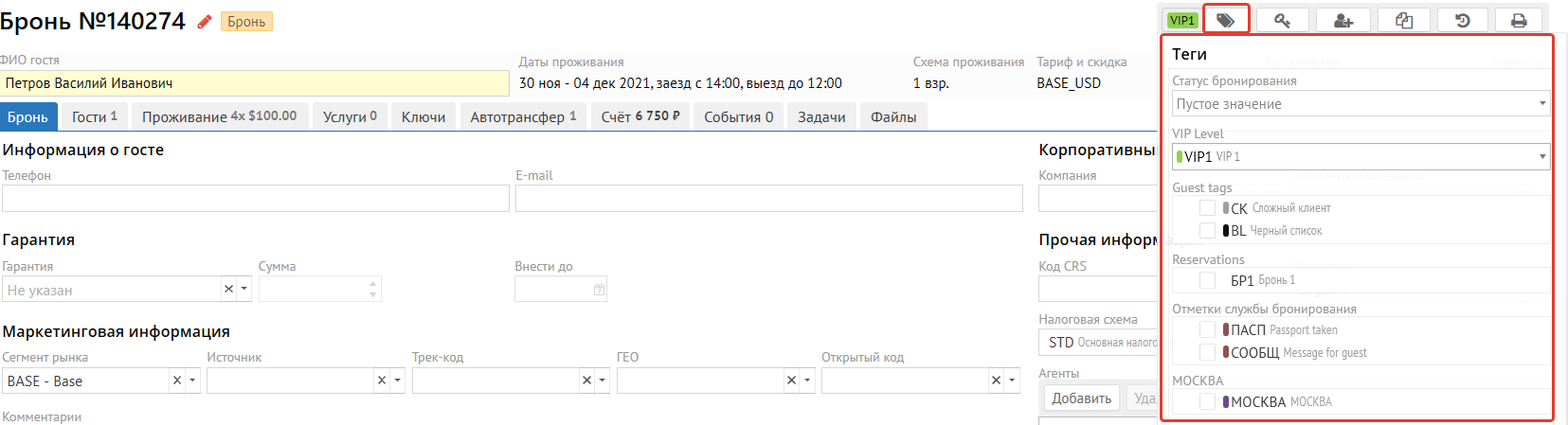
Task: Click the Компания input field
Action: coord(1099,198)
